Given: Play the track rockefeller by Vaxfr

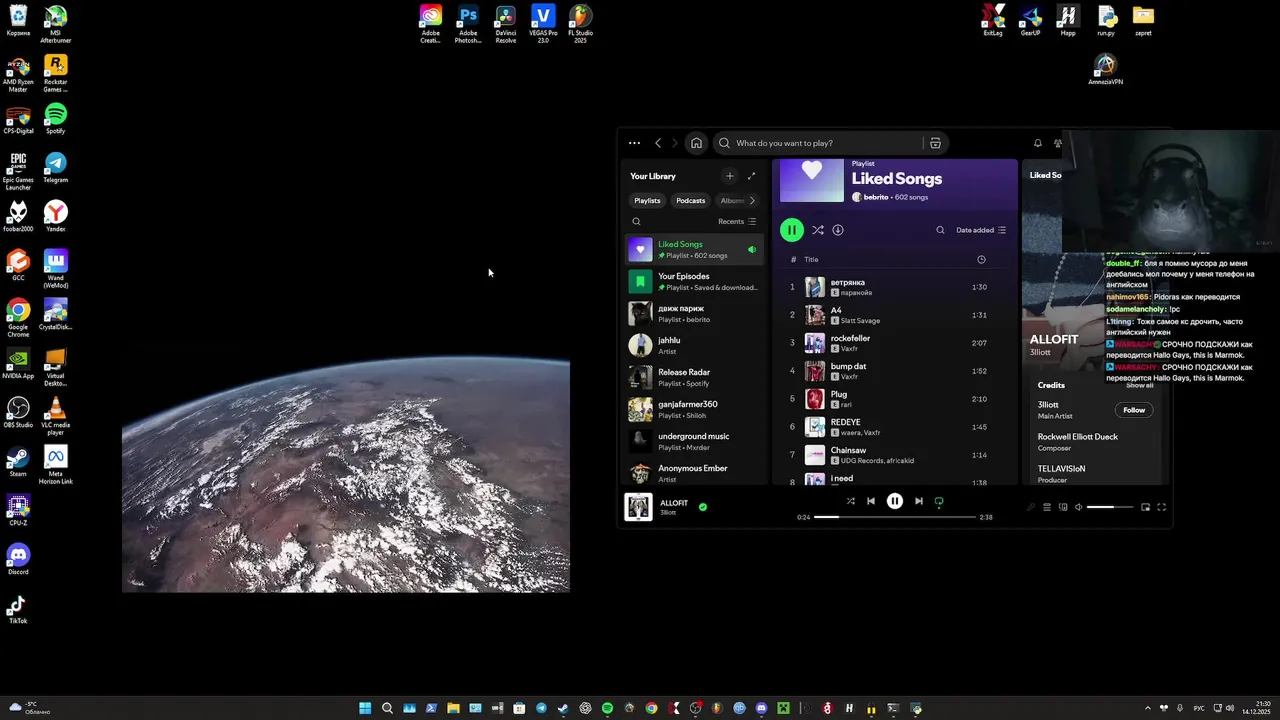Looking at the screenshot, I should (895, 343).
